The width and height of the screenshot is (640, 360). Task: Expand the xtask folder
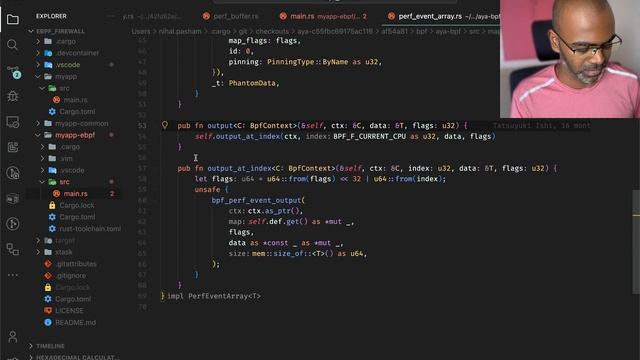point(38,252)
